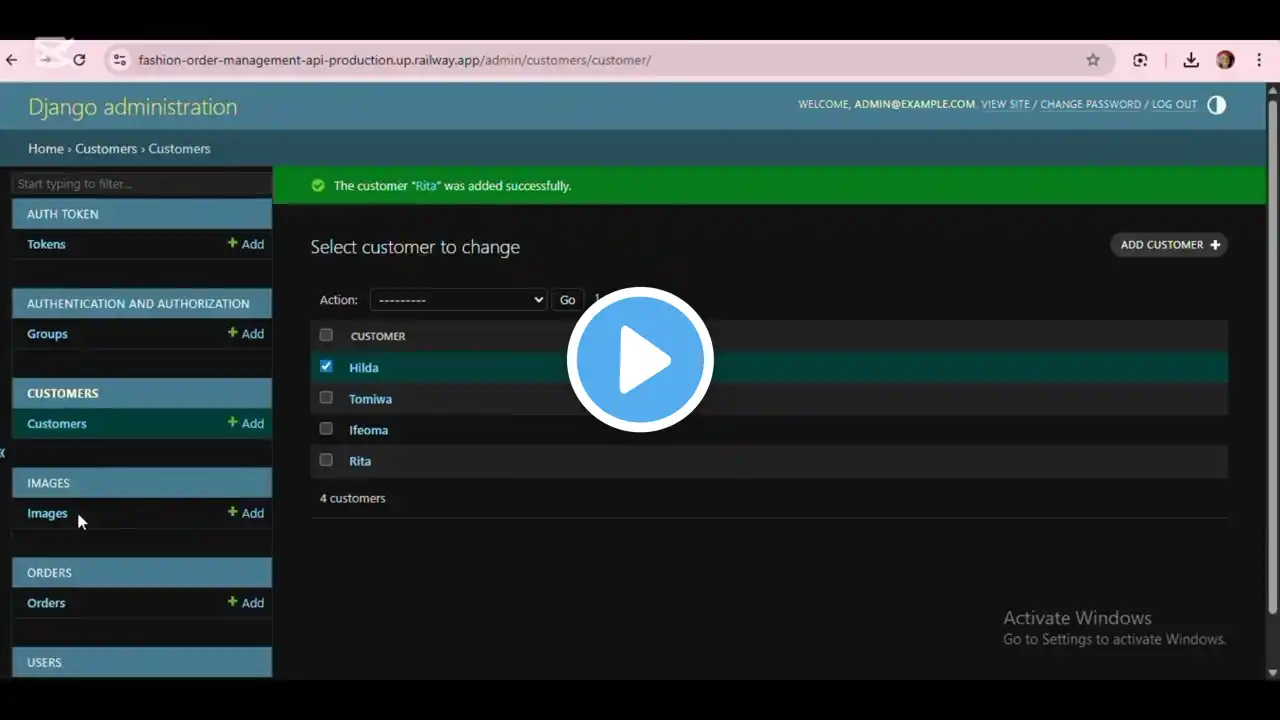Add a new Image from sidebar
Viewport: 1280px width, 720px height.
(x=246, y=514)
